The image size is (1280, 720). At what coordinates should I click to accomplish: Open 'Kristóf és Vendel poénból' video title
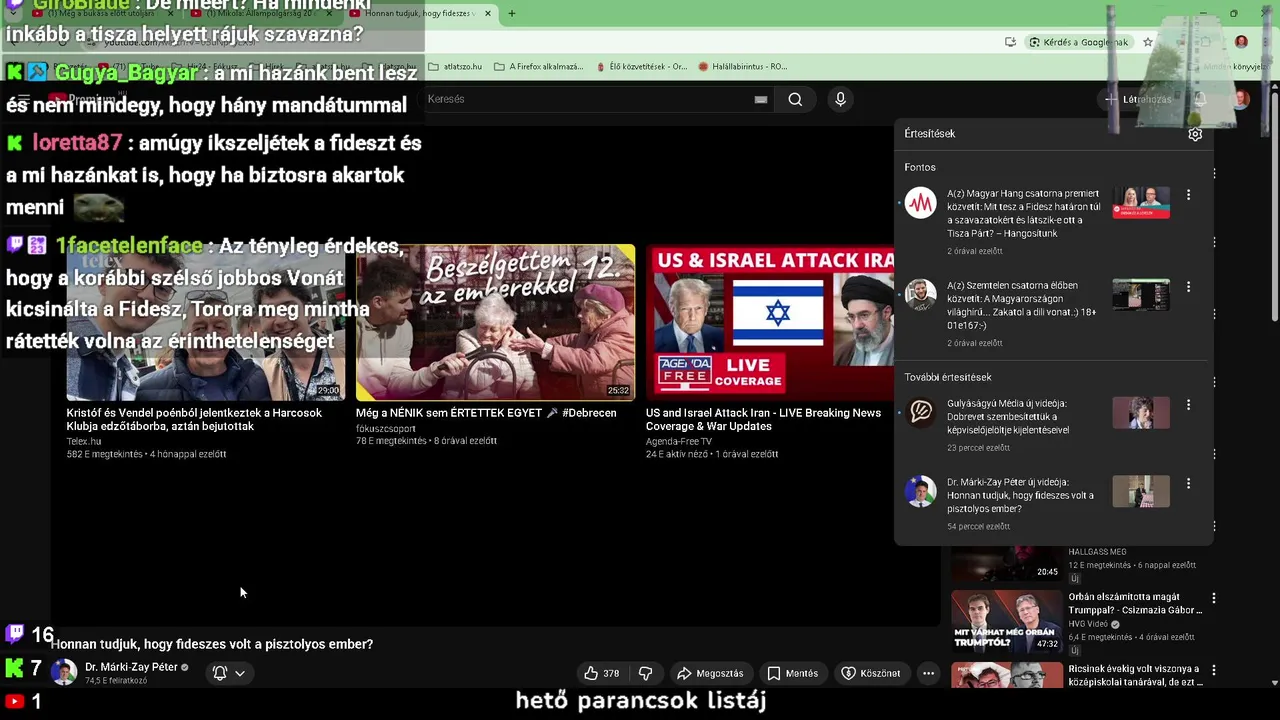[x=194, y=419]
